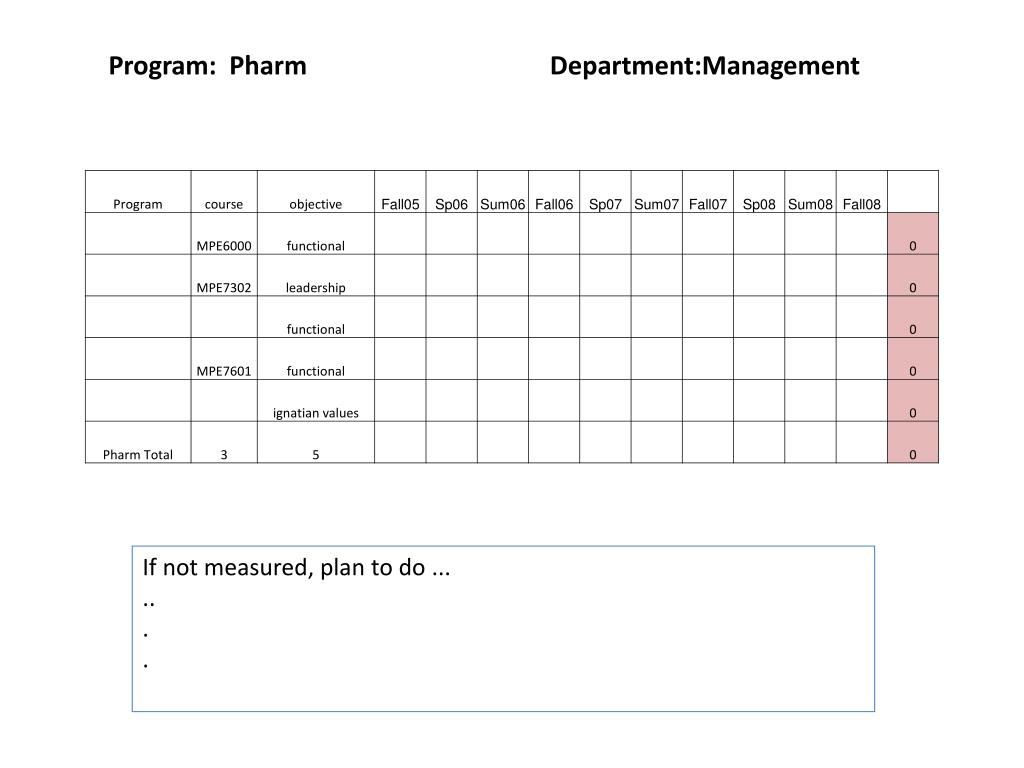Click the Pharm Total row label
The width and height of the screenshot is (1024, 768).
click(138, 455)
